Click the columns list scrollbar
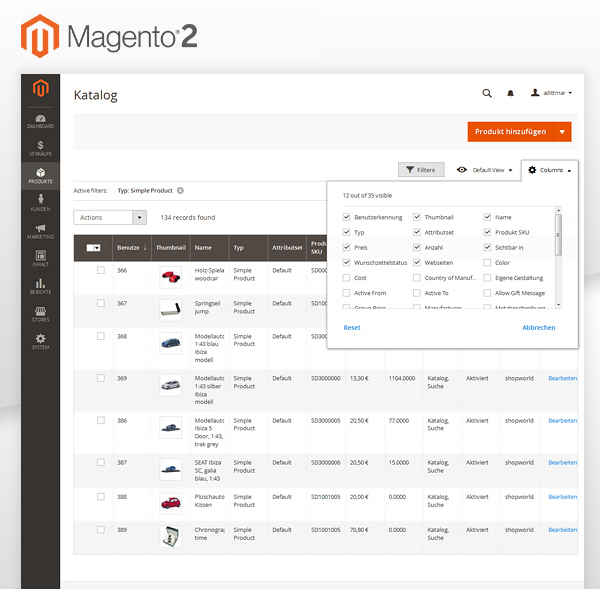This screenshot has width=600, height=589. pyautogui.click(x=558, y=235)
